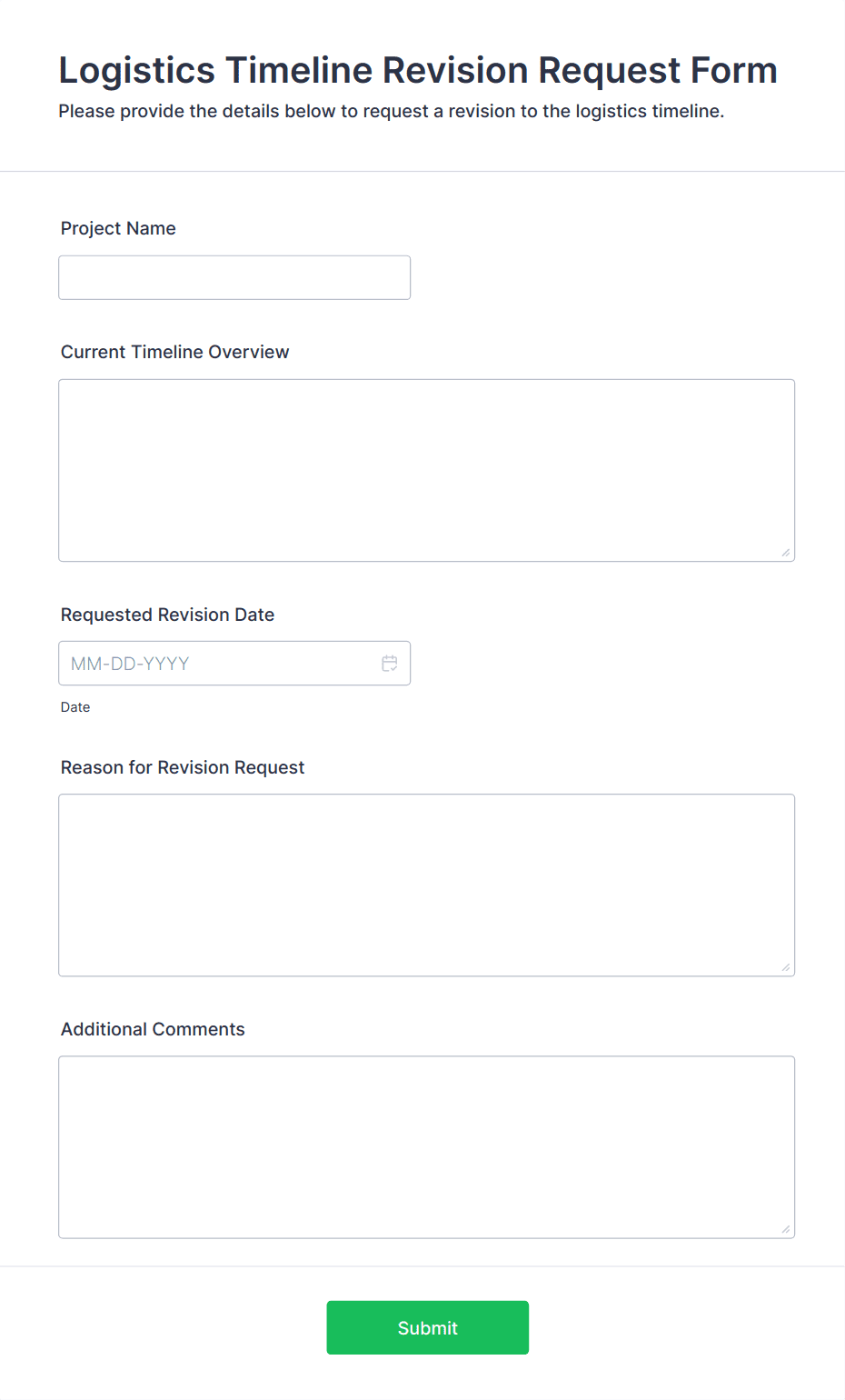This screenshot has height=1400, width=845.
Task: Click the Reason for Revision Request label
Action: click(183, 767)
